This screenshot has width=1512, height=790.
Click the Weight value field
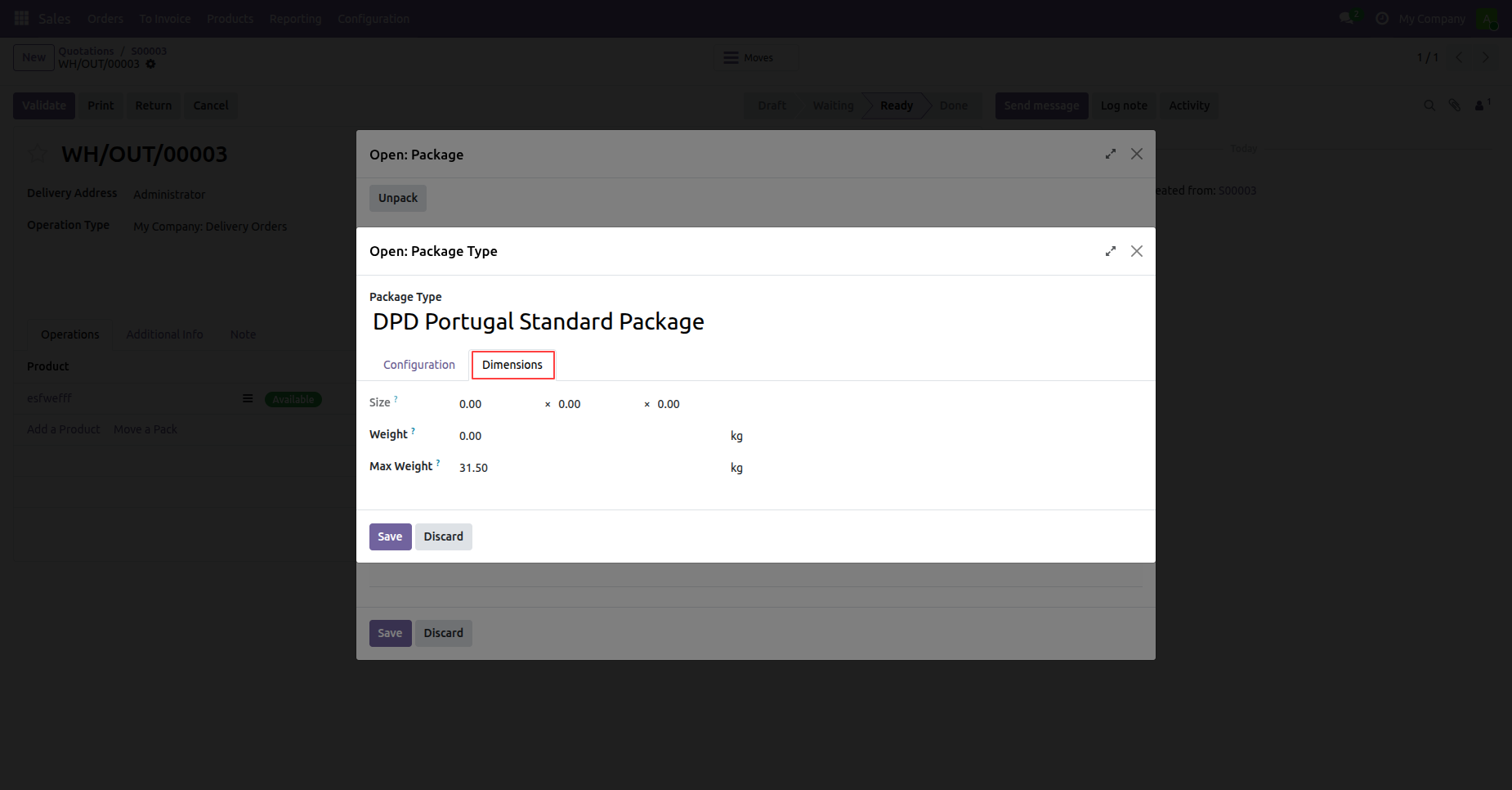click(590, 436)
